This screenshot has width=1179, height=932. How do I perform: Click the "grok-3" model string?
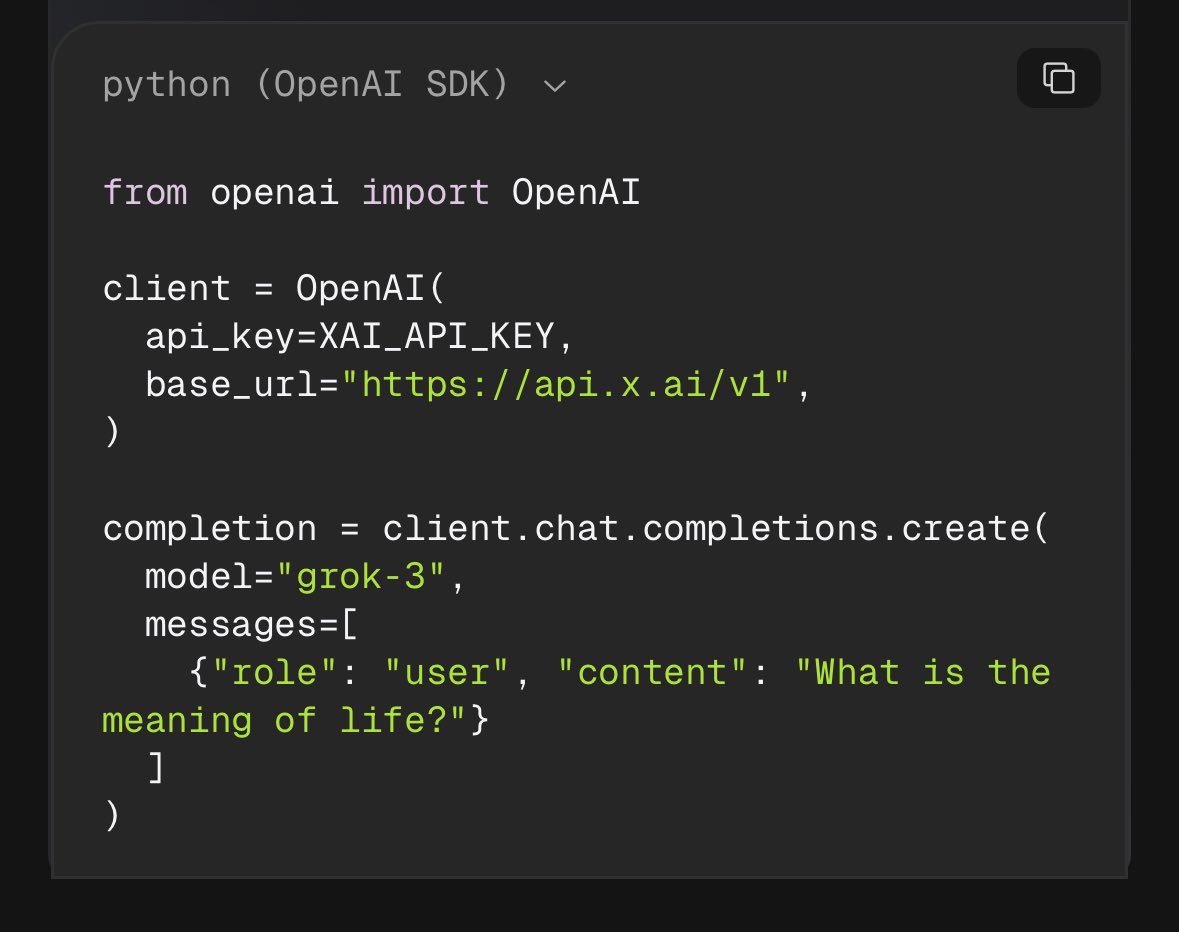tap(360, 577)
